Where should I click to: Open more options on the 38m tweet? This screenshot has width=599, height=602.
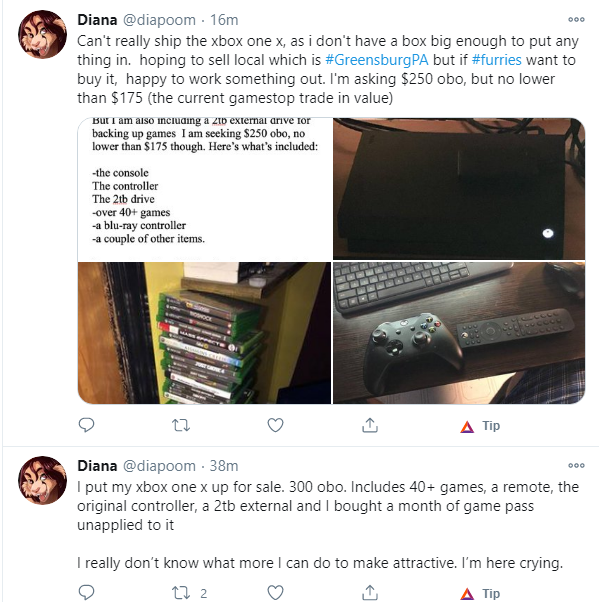(x=576, y=465)
